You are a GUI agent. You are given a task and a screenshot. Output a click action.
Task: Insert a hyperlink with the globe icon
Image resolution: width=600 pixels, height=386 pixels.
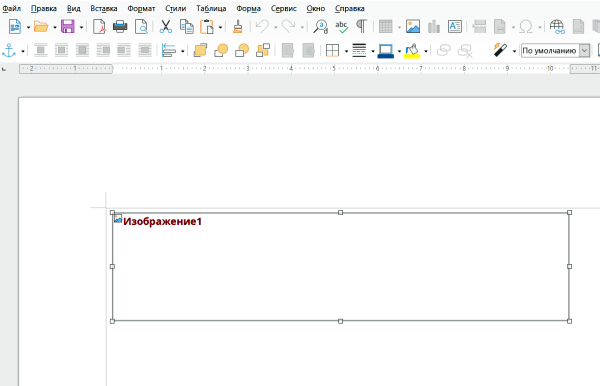[x=557, y=27]
